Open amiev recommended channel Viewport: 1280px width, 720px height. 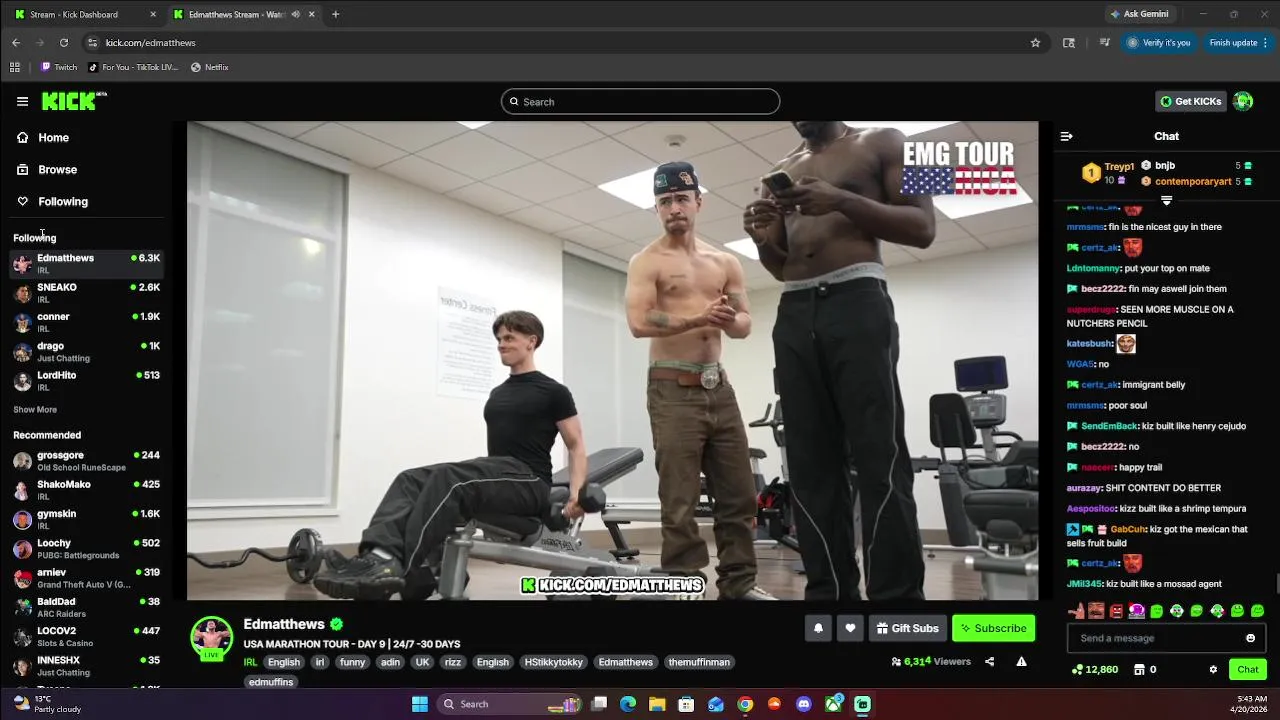click(86, 577)
